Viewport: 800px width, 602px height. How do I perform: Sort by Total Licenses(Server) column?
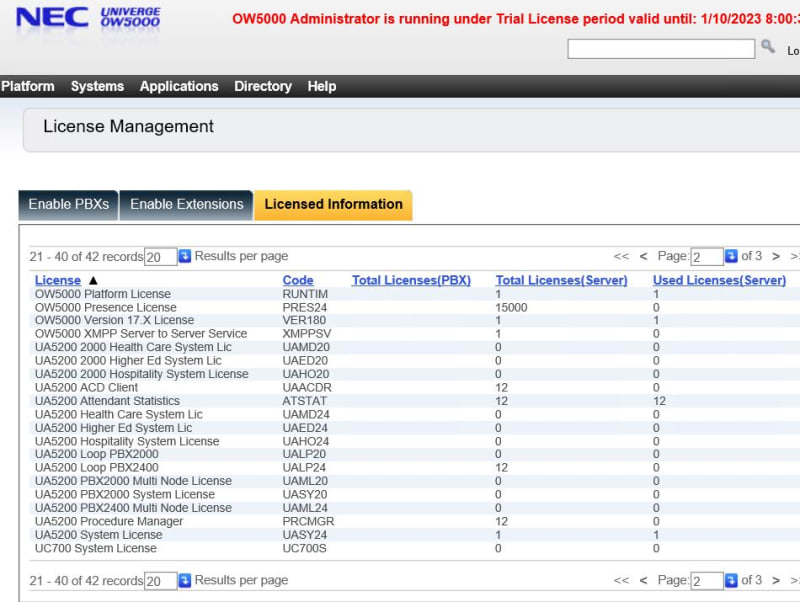(562, 280)
